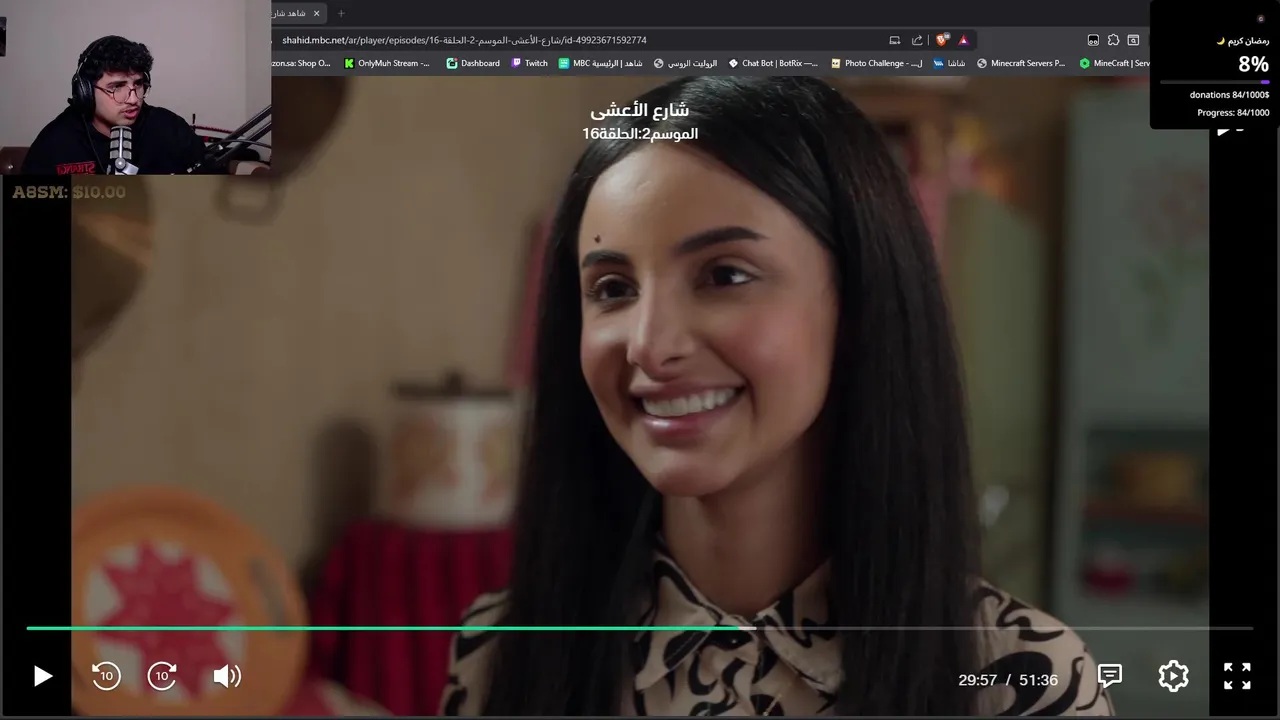Image resolution: width=1280 pixels, height=720 pixels.
Task: Click the cast/screen icon in address bar
Action: (895, 40)
